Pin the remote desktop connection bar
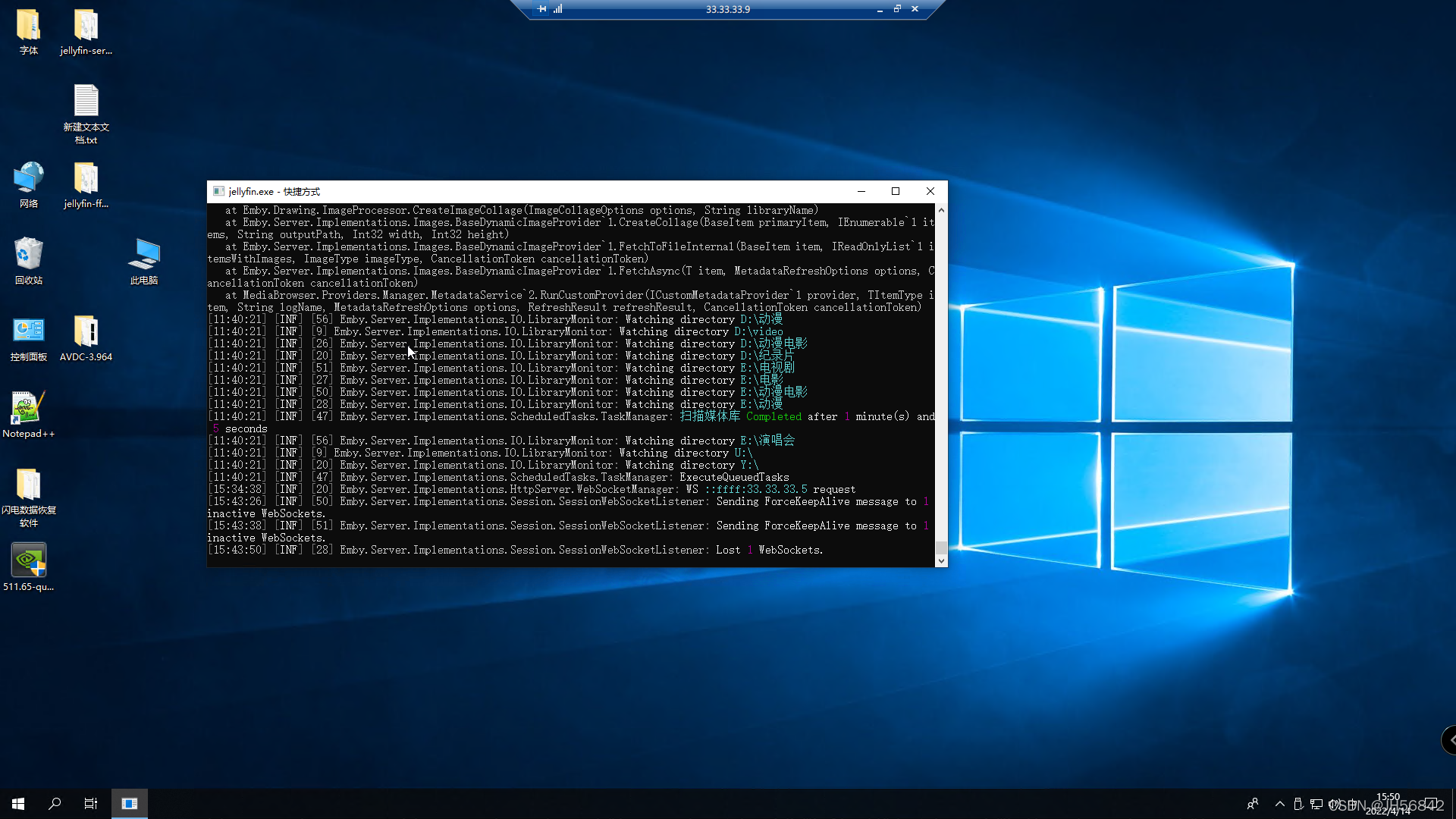This screenshot has width=1456, height=819. pyautogui.click(x=541, y=9)
